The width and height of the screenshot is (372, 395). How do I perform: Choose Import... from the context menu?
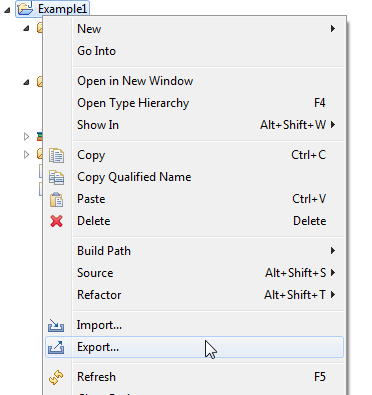click(x=195, y=325)
